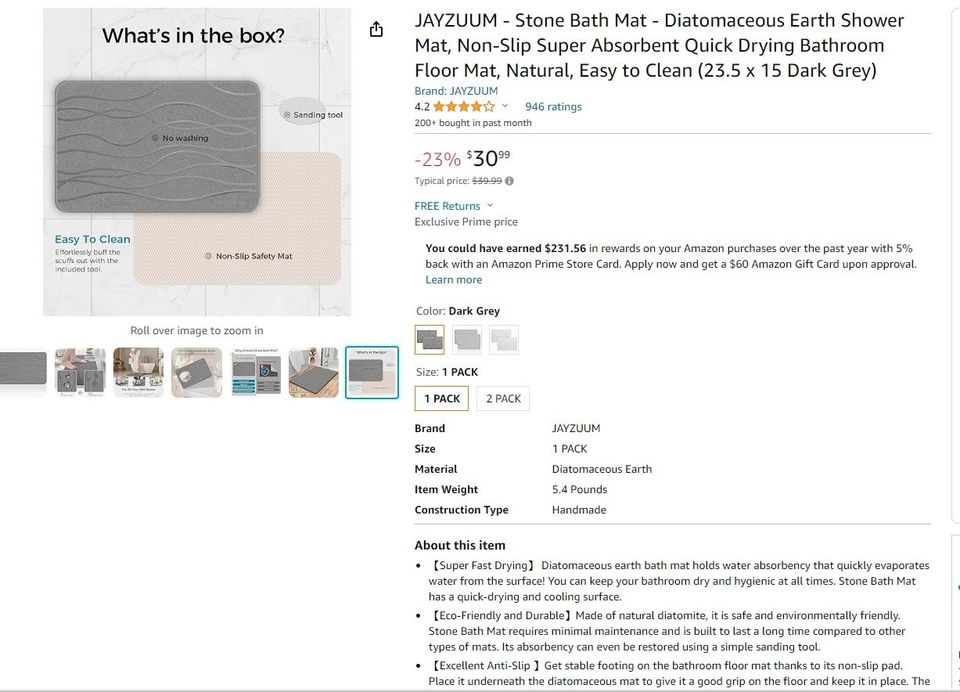Select the Dark Grey color swatch
The height and width of the screenshot is (692, 960).
click(429, 339)
